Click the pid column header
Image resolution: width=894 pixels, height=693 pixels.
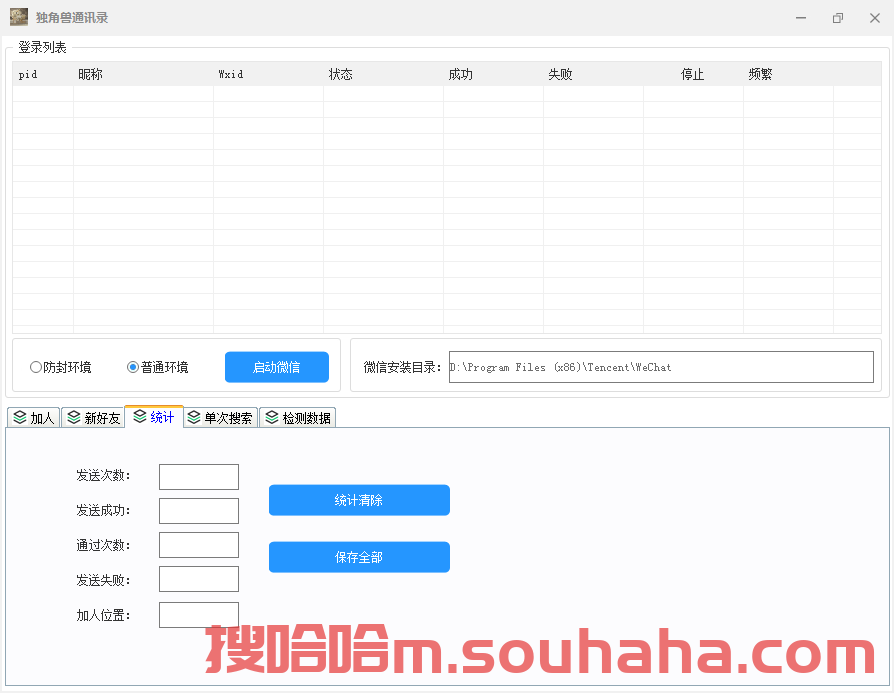pos(30,74)
